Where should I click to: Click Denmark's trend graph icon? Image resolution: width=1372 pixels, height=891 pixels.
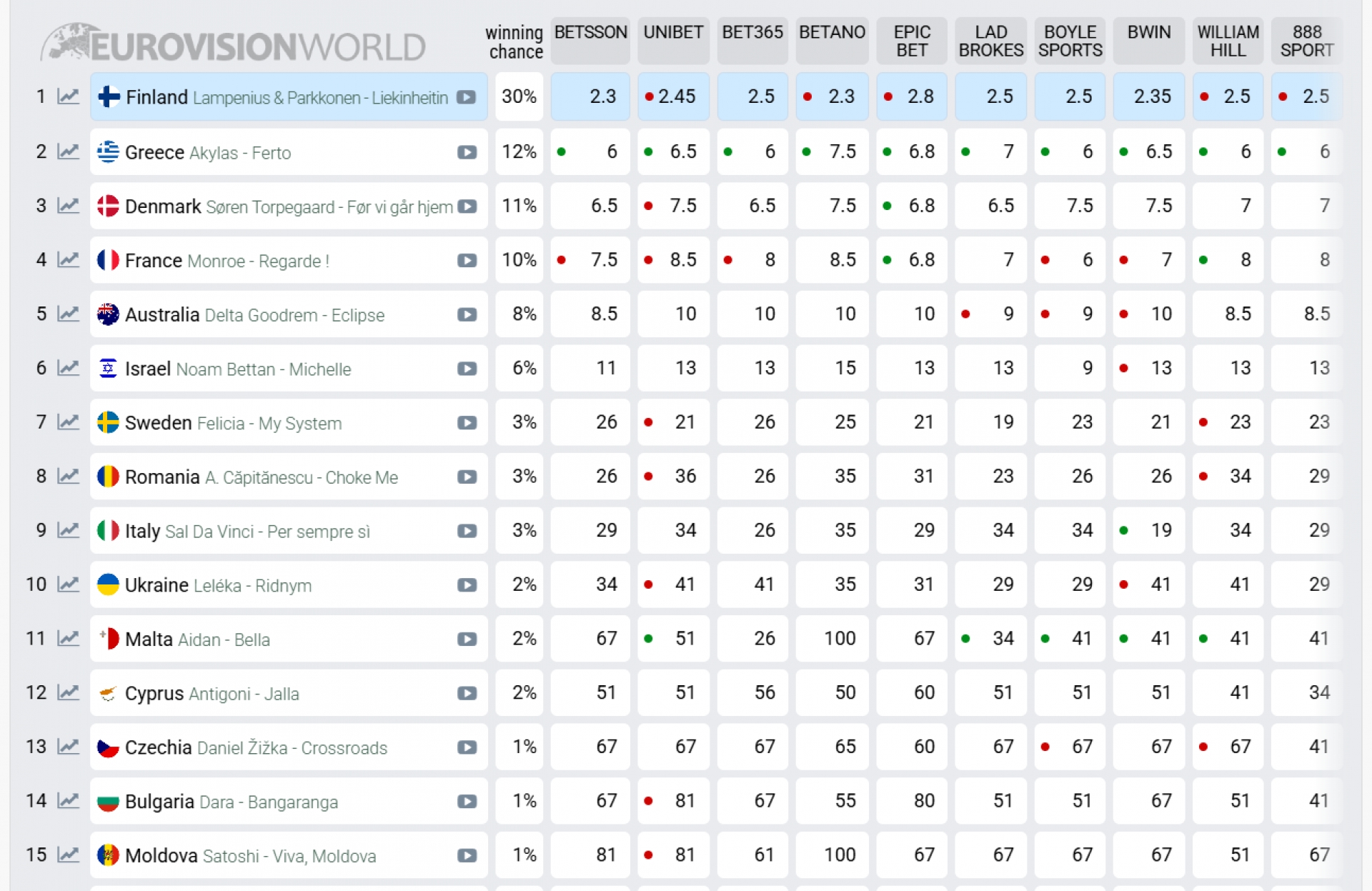(68, 206)
